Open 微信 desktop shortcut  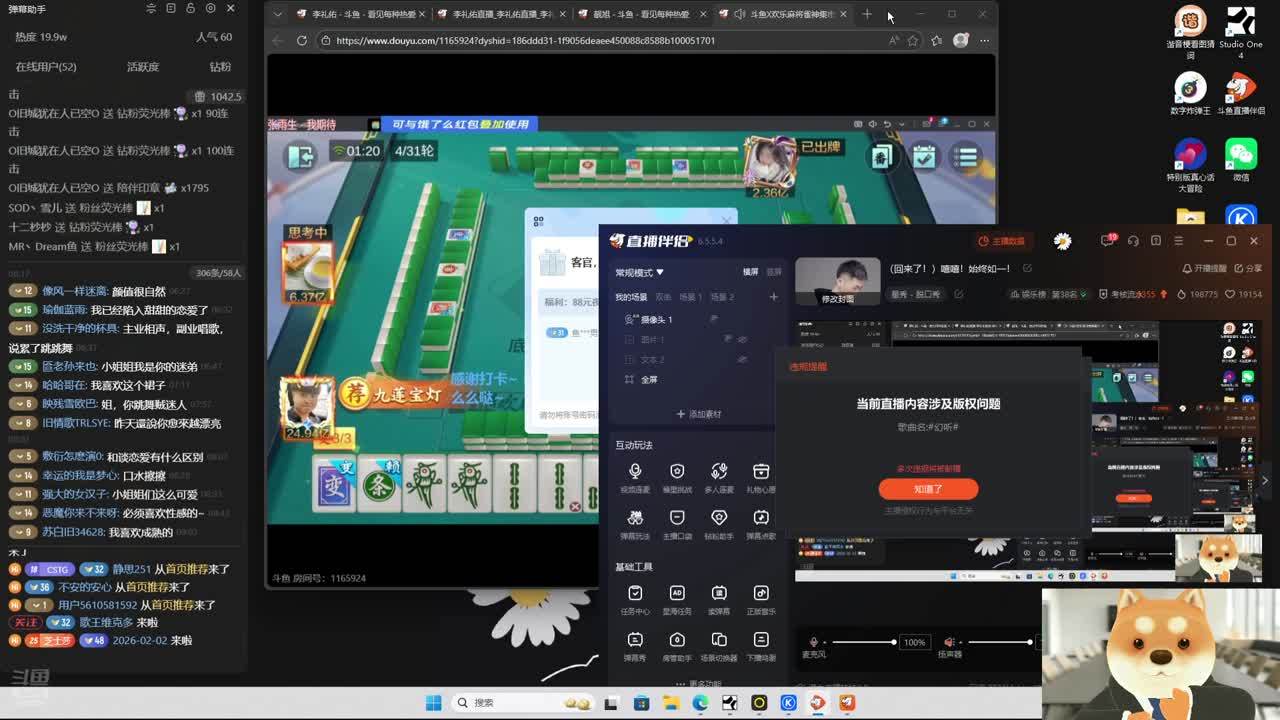pyautogui.click(x=1241, y=158)
